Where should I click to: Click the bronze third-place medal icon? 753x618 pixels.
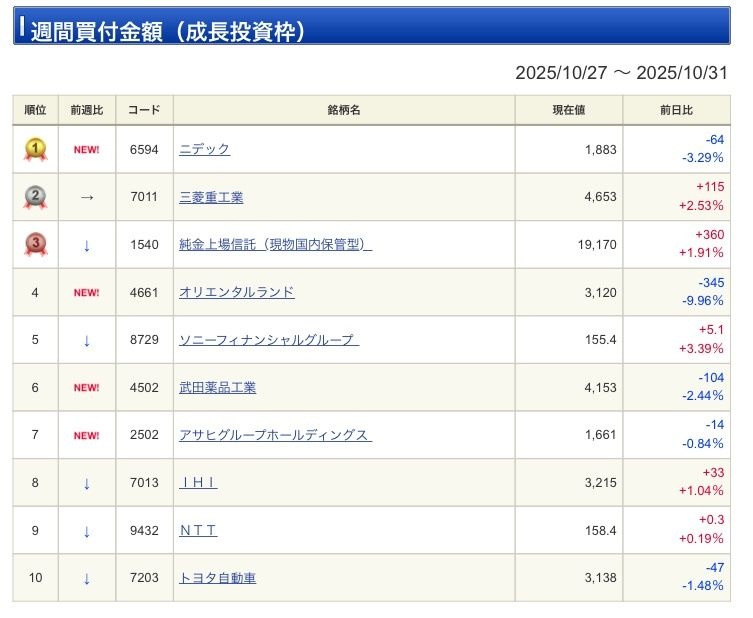tap(35, 245)
